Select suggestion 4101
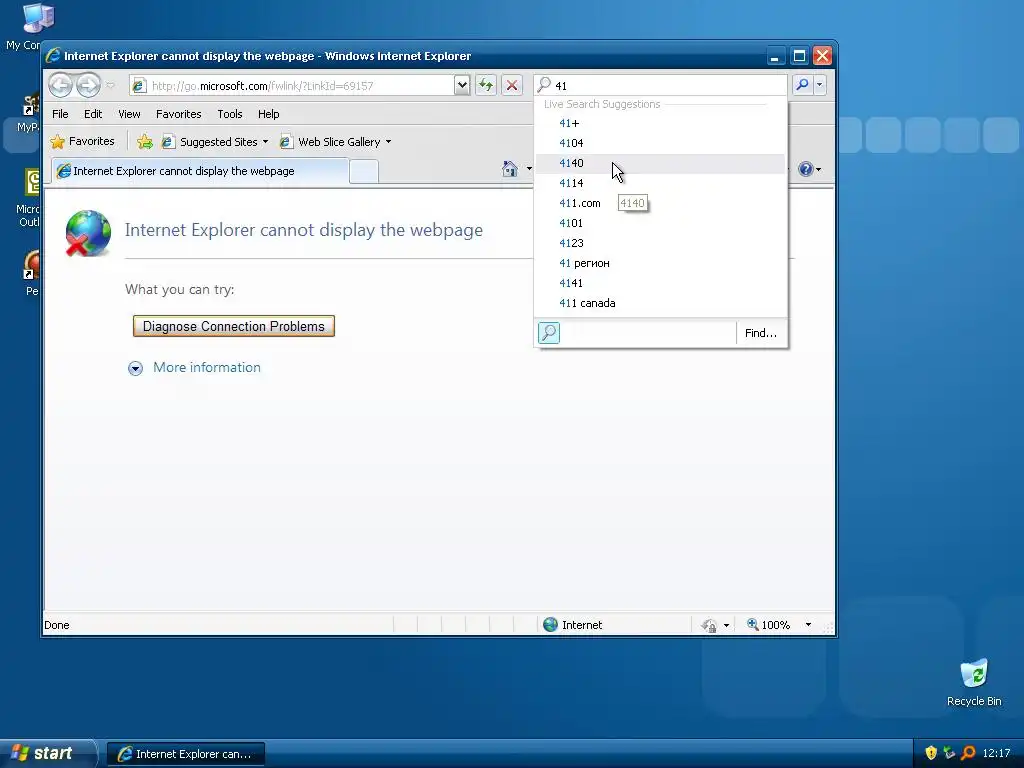The width and height of the screenshot is (1024, 768). coord(660,223)
